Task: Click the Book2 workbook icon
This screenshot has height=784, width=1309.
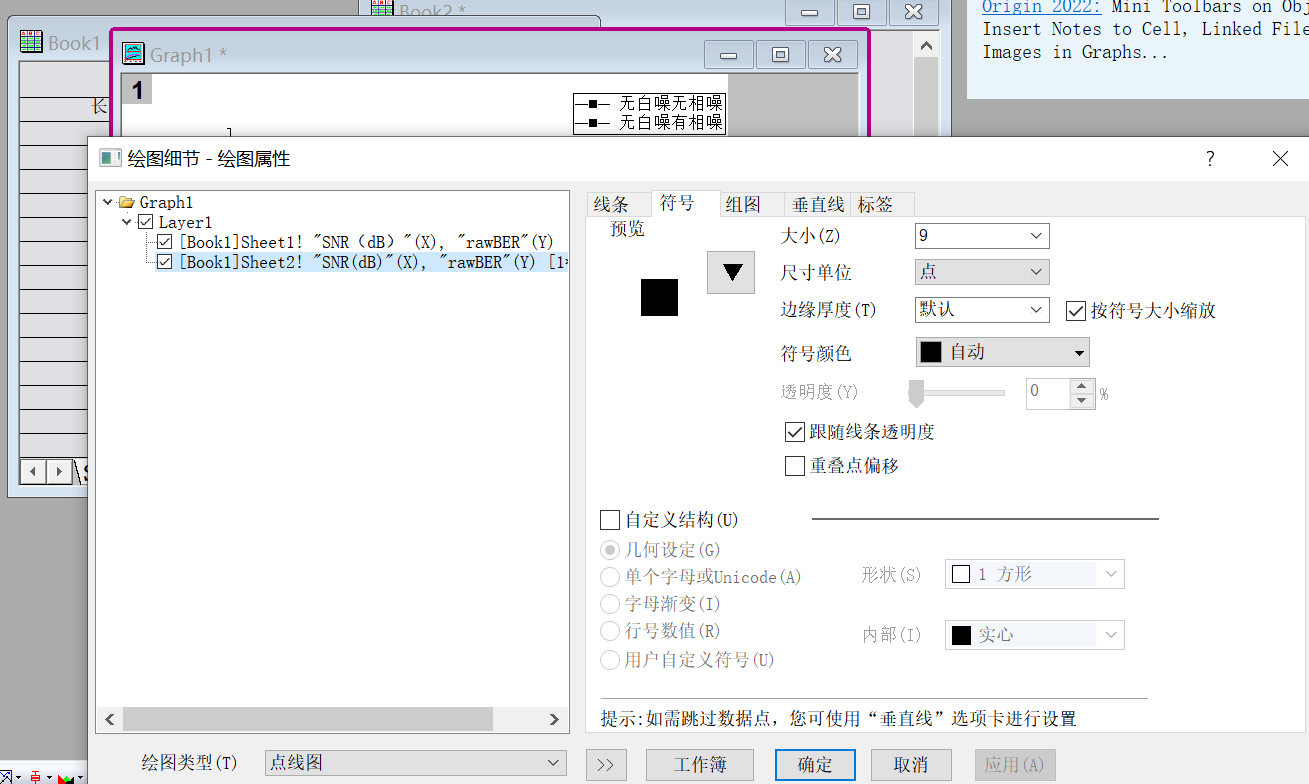Action: [380, 8]
